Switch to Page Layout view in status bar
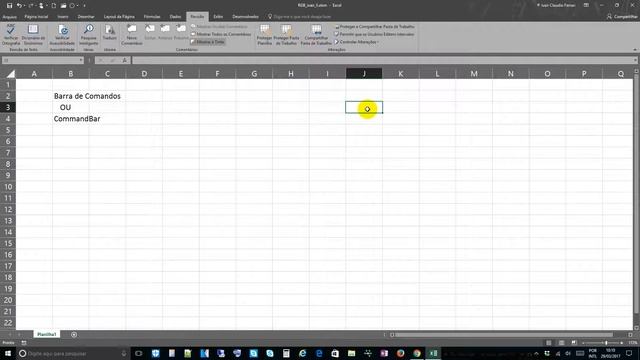The image size is (640, 360). [562, 343]
